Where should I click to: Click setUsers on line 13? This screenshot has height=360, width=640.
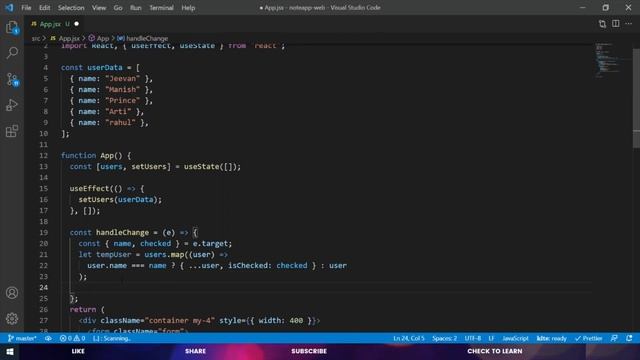coord(149,167)
